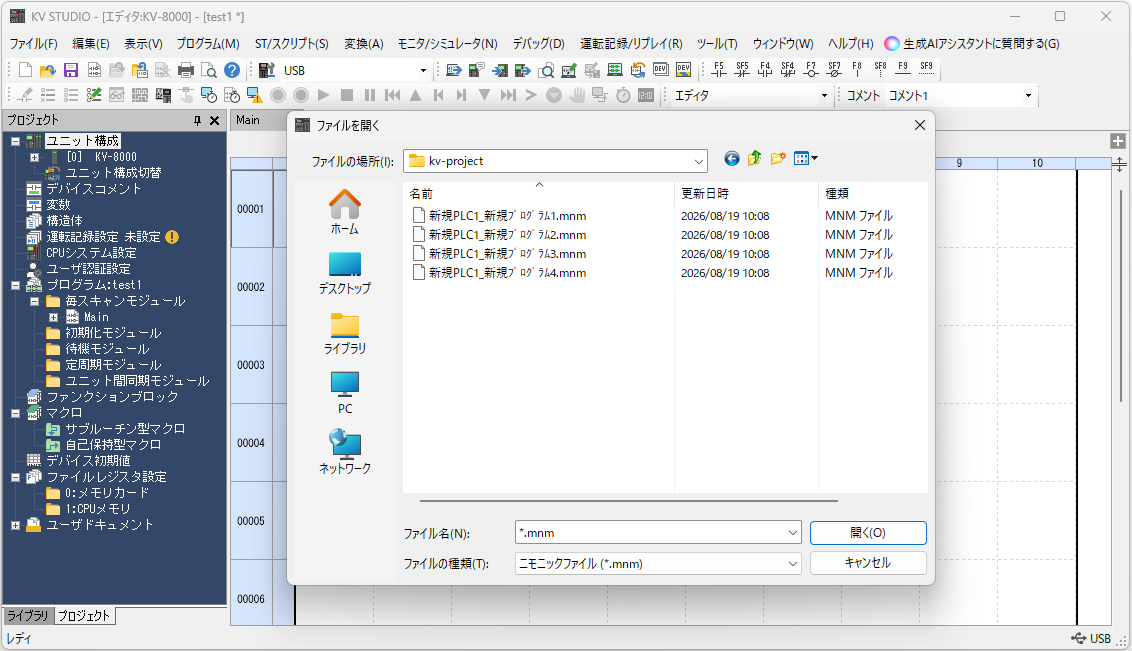Open the 編集(E) menu
Viewport: 1132px width, 651px height.
(x=91, y=44)
